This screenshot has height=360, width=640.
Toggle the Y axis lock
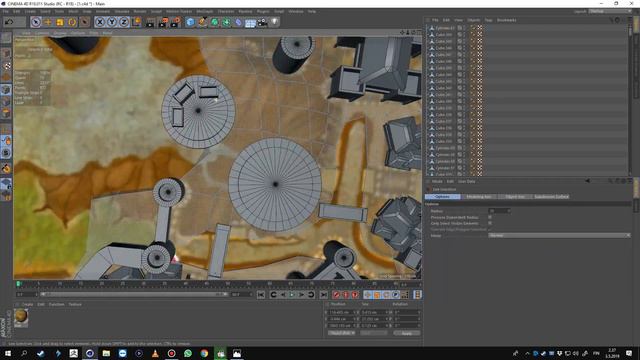click(112, 22)
